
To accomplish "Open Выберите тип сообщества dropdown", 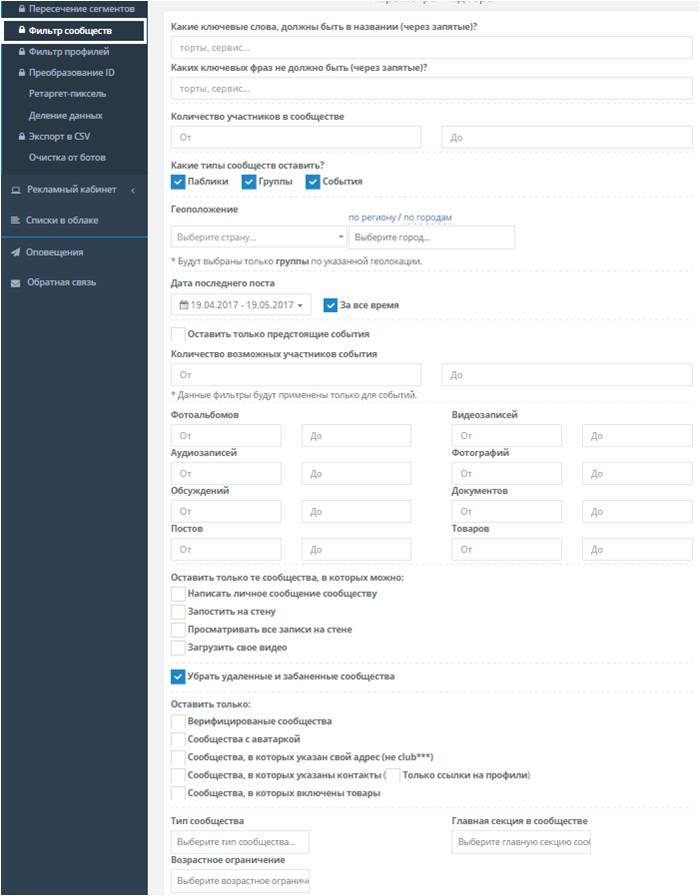I will pyautogui.click(x=240, y=842).
